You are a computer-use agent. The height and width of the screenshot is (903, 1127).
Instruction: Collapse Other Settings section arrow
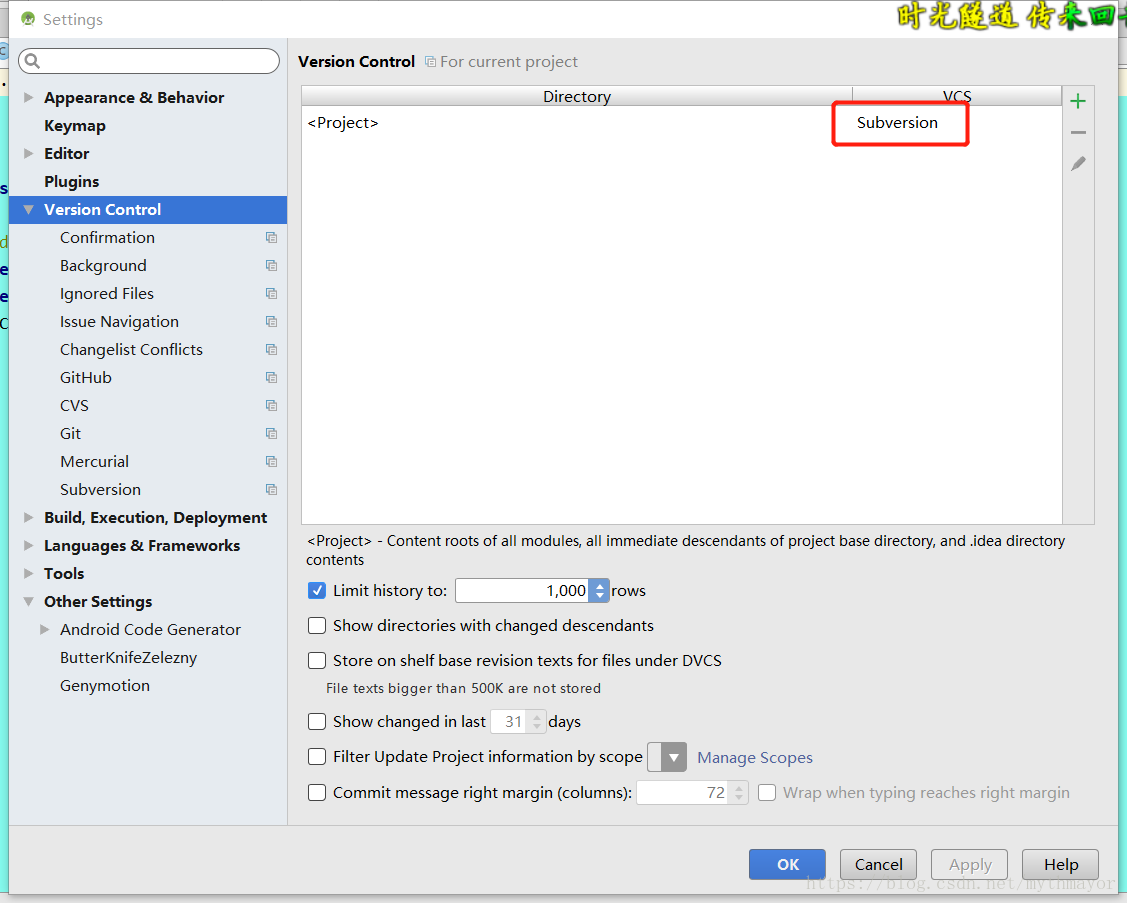point(29,602)
